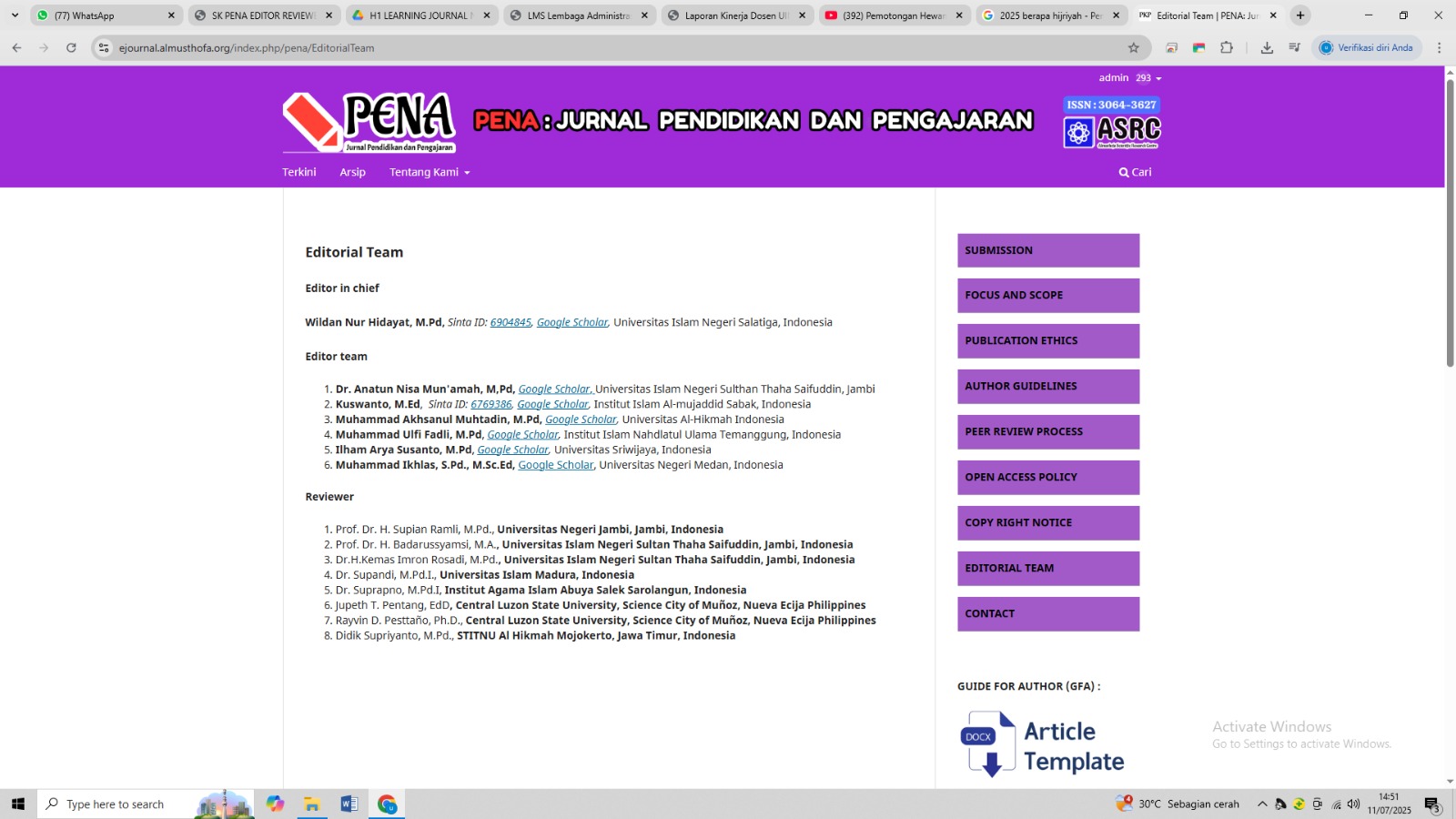Open the tab search dropdown arrow

[15, 15]
